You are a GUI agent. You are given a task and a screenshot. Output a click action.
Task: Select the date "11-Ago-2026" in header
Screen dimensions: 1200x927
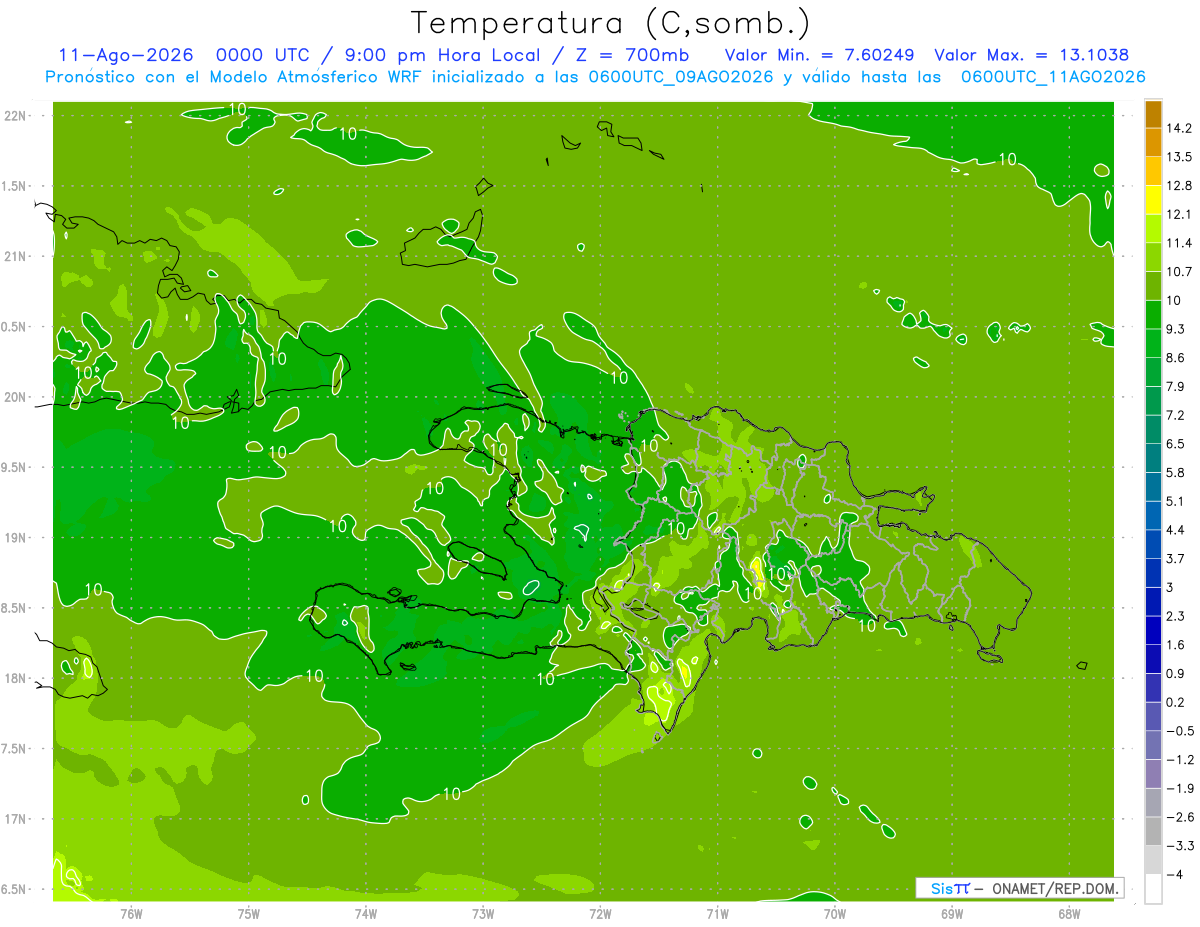coord(126,55)
